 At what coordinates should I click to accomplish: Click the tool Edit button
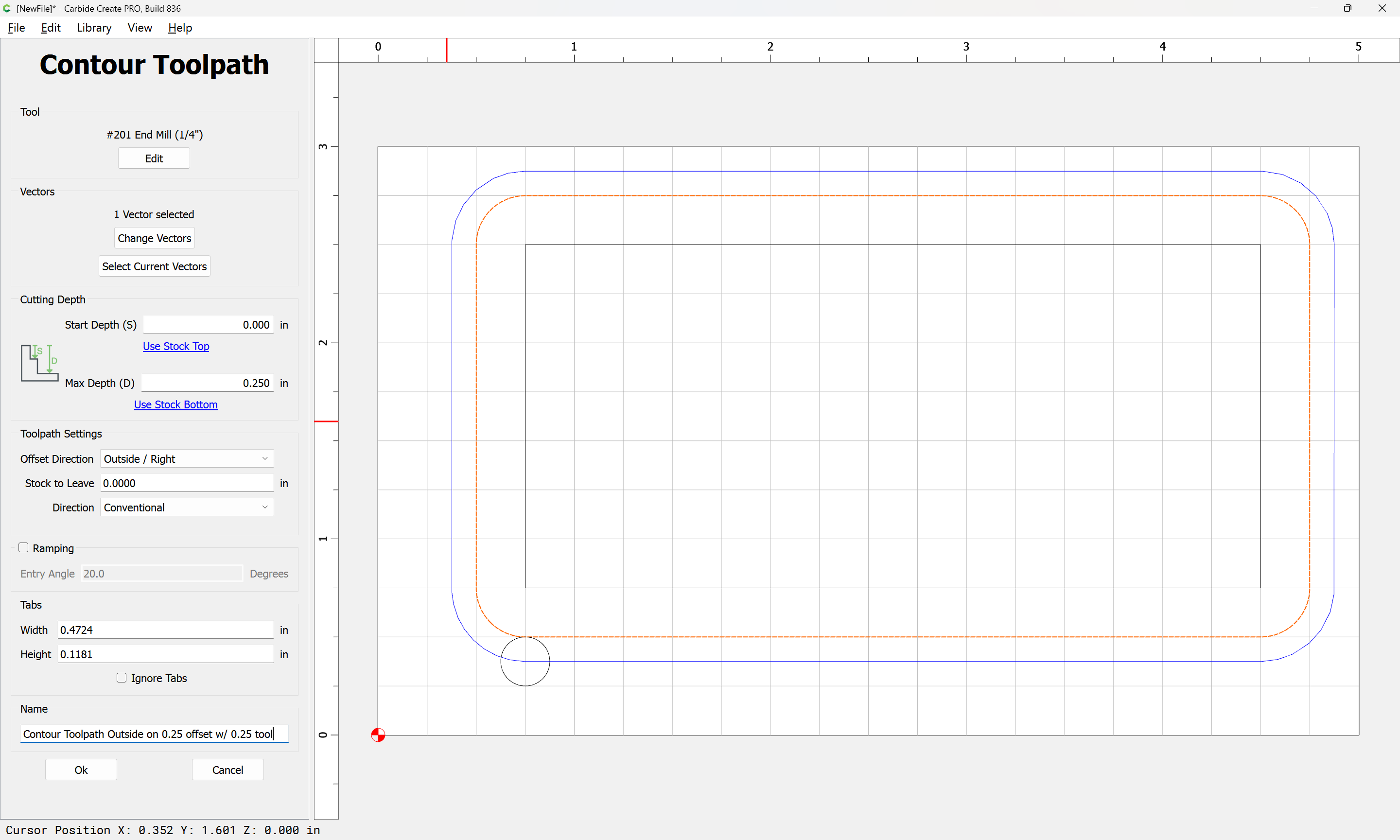154,158
